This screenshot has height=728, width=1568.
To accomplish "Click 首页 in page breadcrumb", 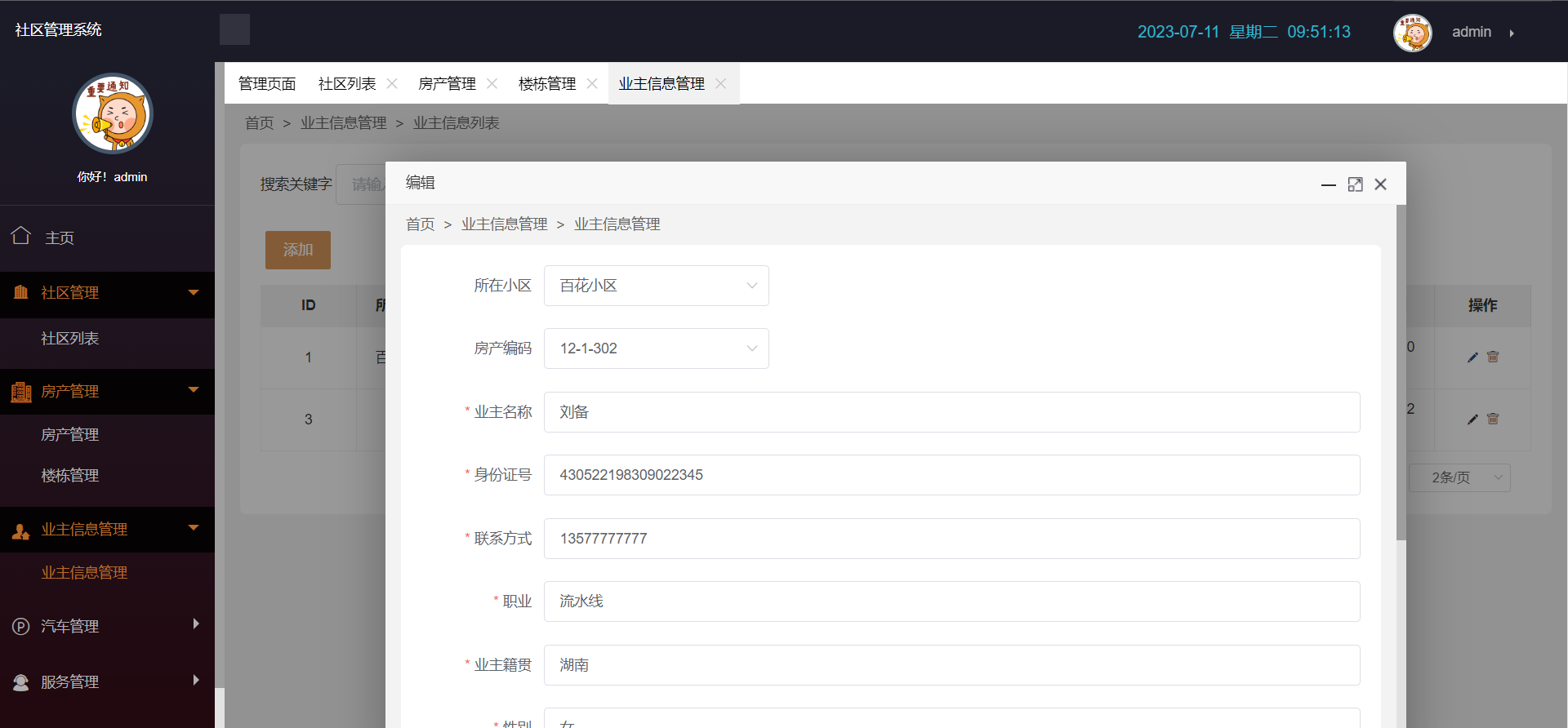I will [260, 123].
